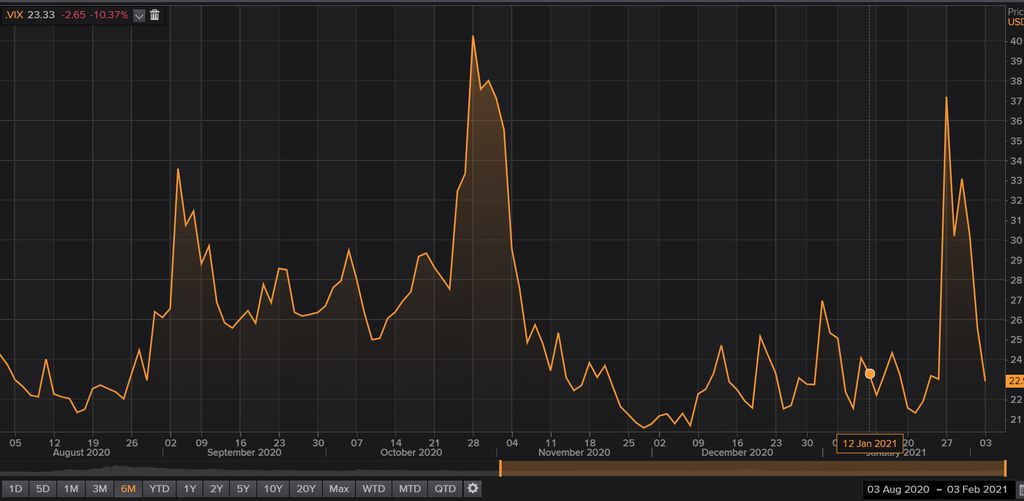Screen dimensions: 1024x501
Task: Open the calendar icon beside the date range
Action: coord(1020,489)
